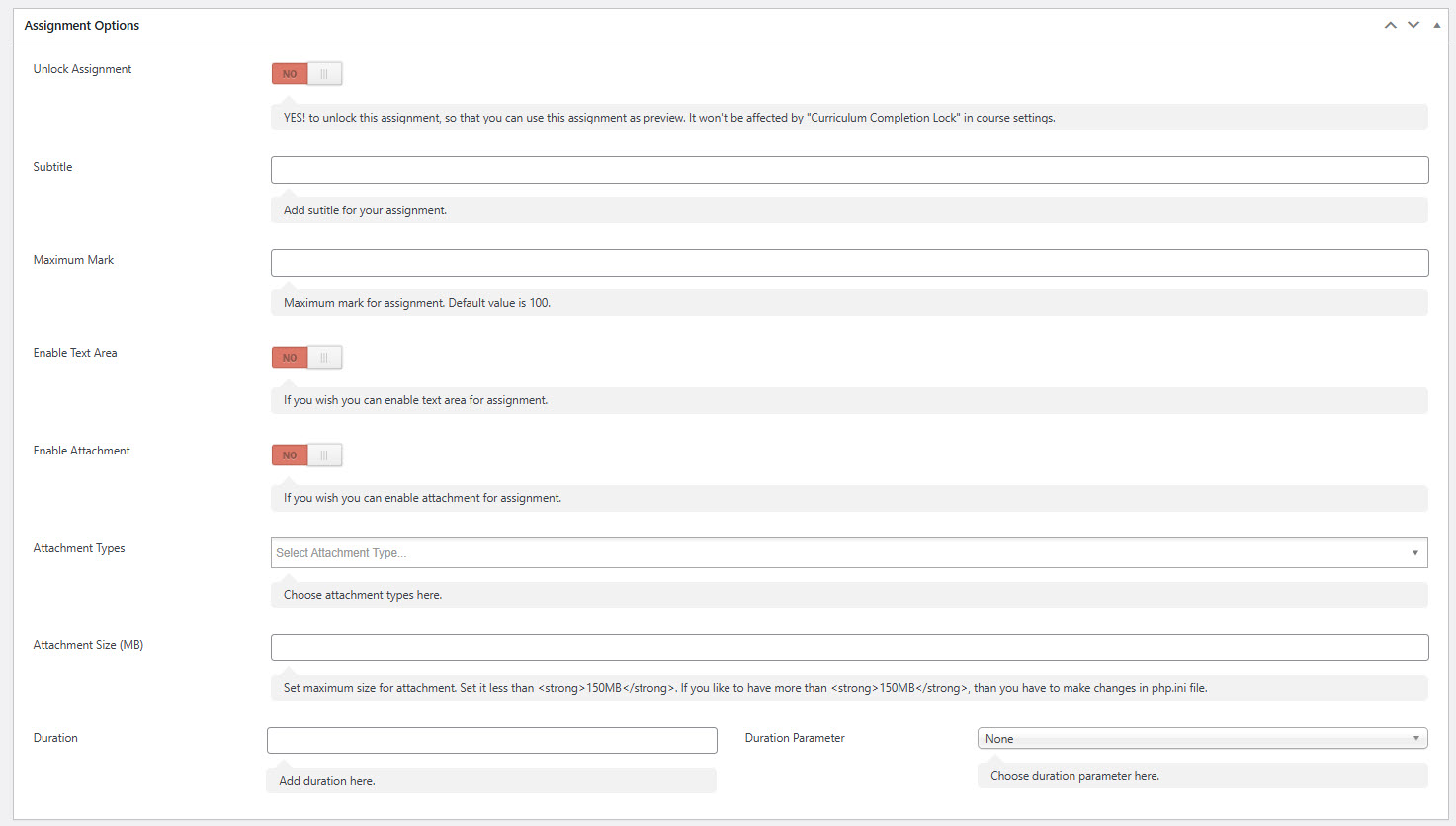This screenshot has width=1456, height=826.
Task: Click into the Maximum Mark field
Action: (x=849, y=263)
